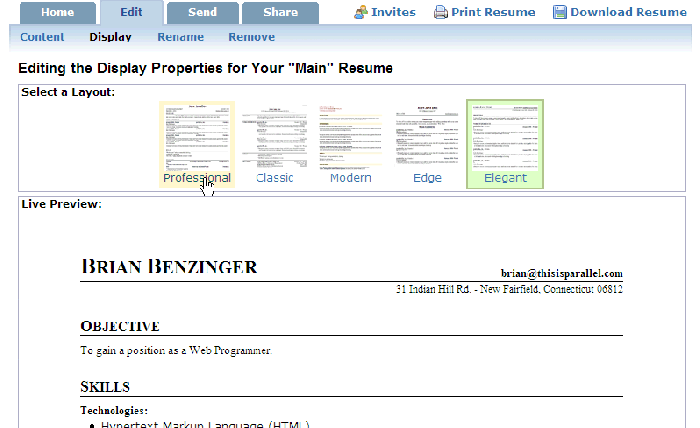Open the Share tab
Viewport: 700px width, 428px height.
[280, 13]
